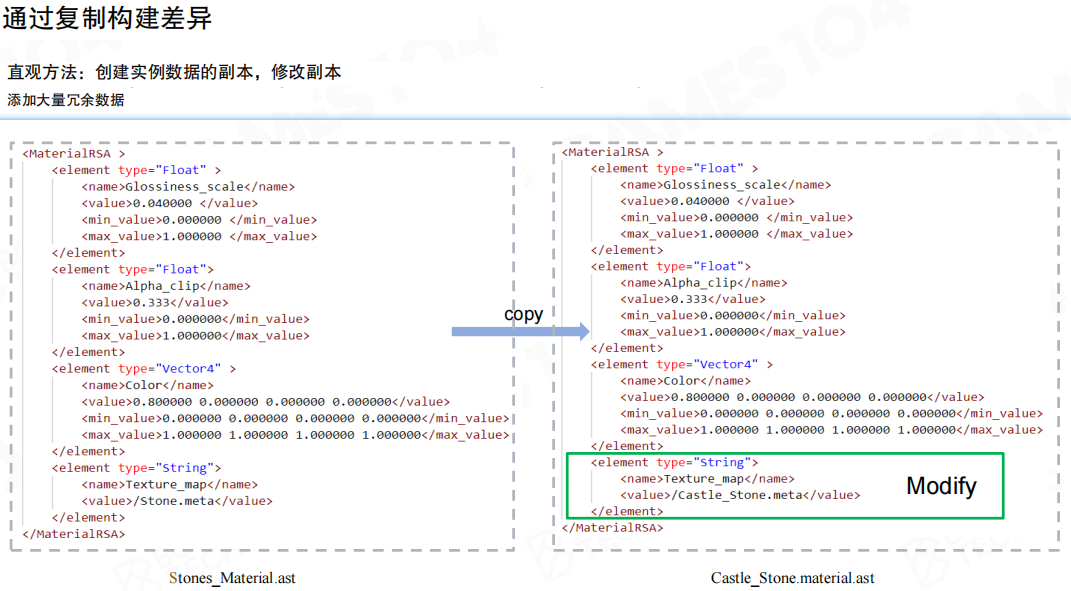Click the opening MaterialRSA tag in the left panel
Screen dimensions: 1071x591
pos(74,154)
